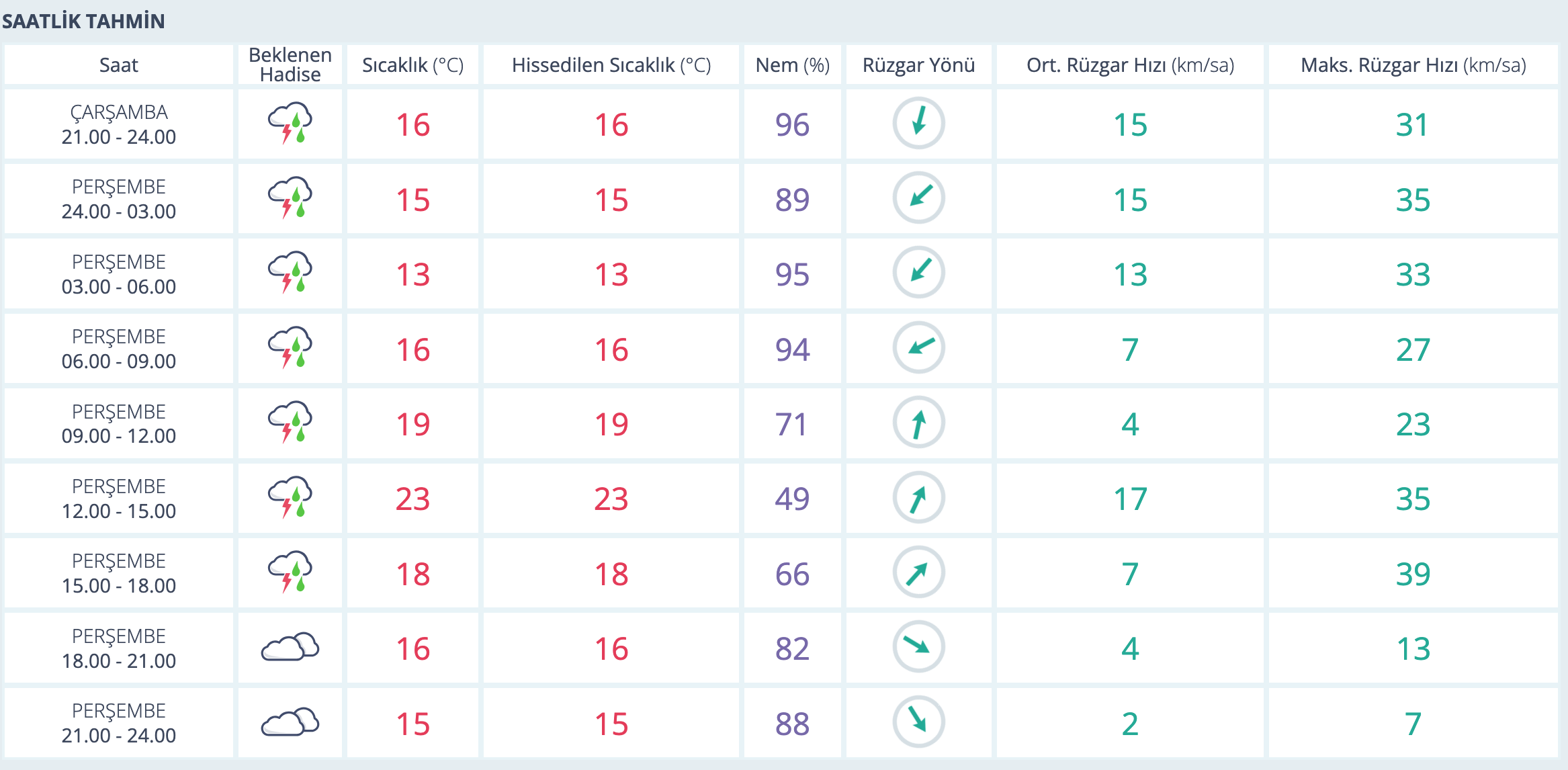Click thunderstorm icon for Perşembe 12.00 - 15.00
The width and height of the screenshot is (1568, 770).
pos(290,498)
